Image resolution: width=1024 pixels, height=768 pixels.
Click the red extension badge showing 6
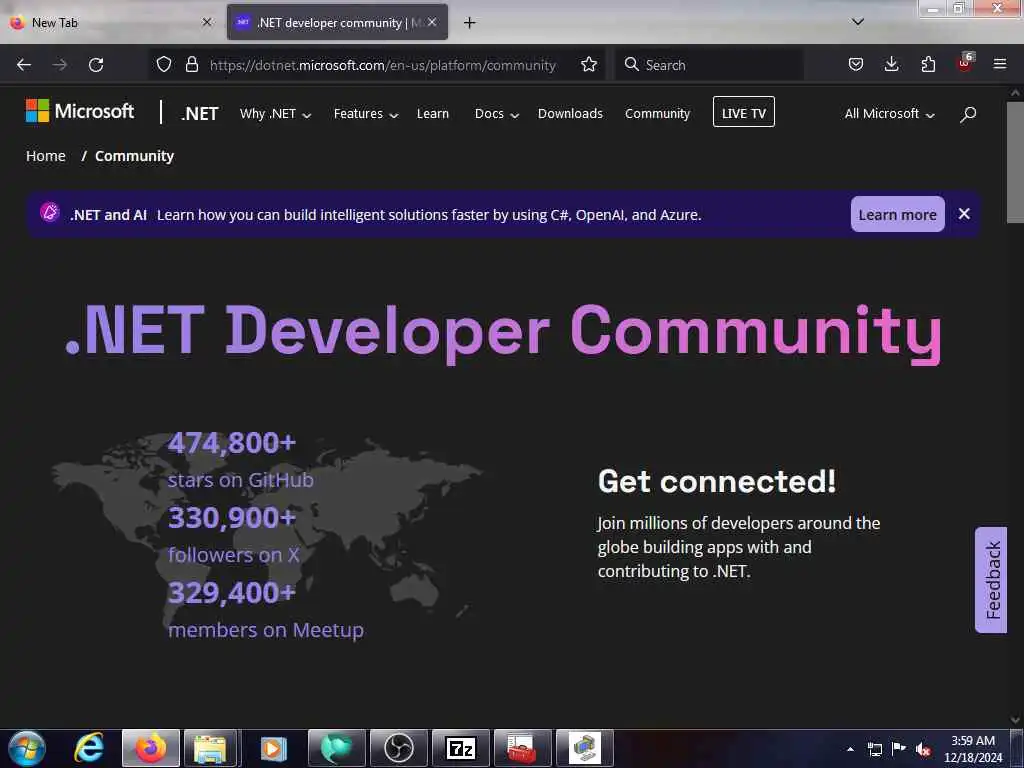click(965, 63)
